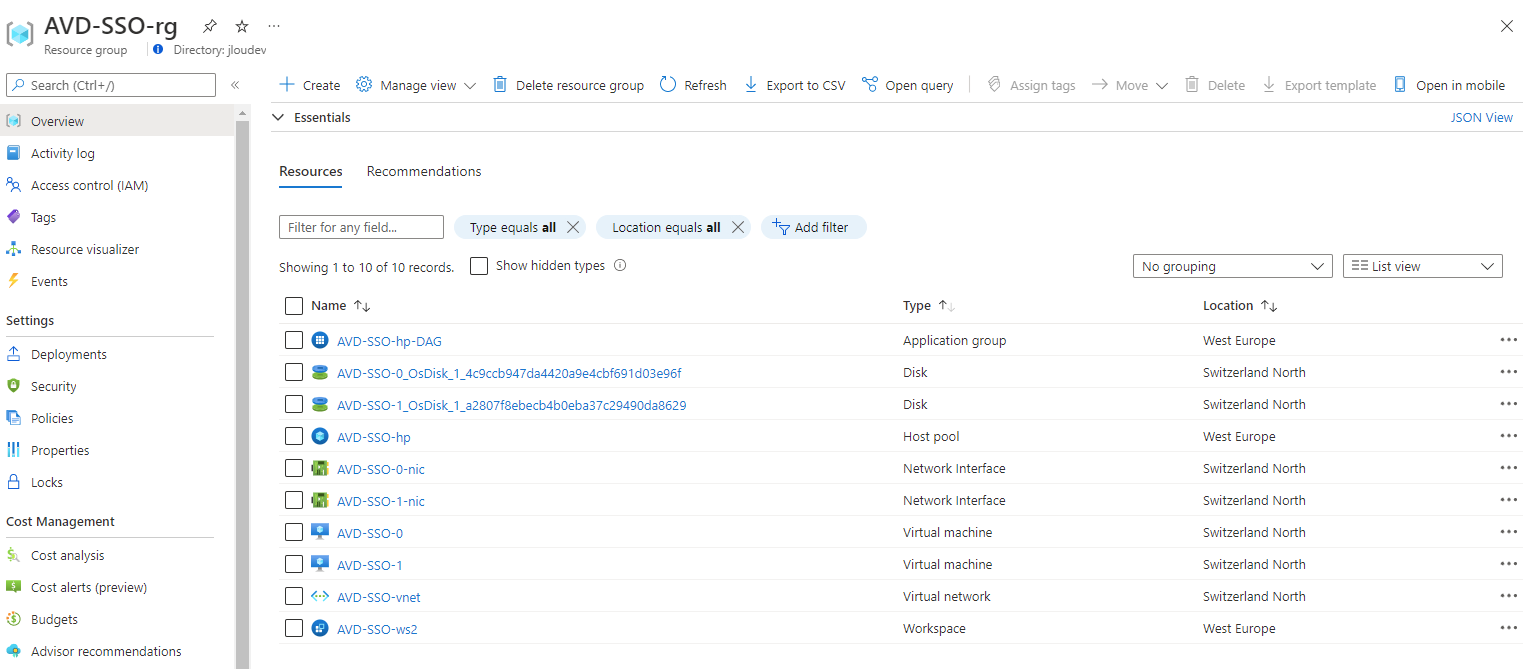This screenshot has width=1533, height=669.
Task: Remove the Location equals all filter
Action: (x=737, y=227)
